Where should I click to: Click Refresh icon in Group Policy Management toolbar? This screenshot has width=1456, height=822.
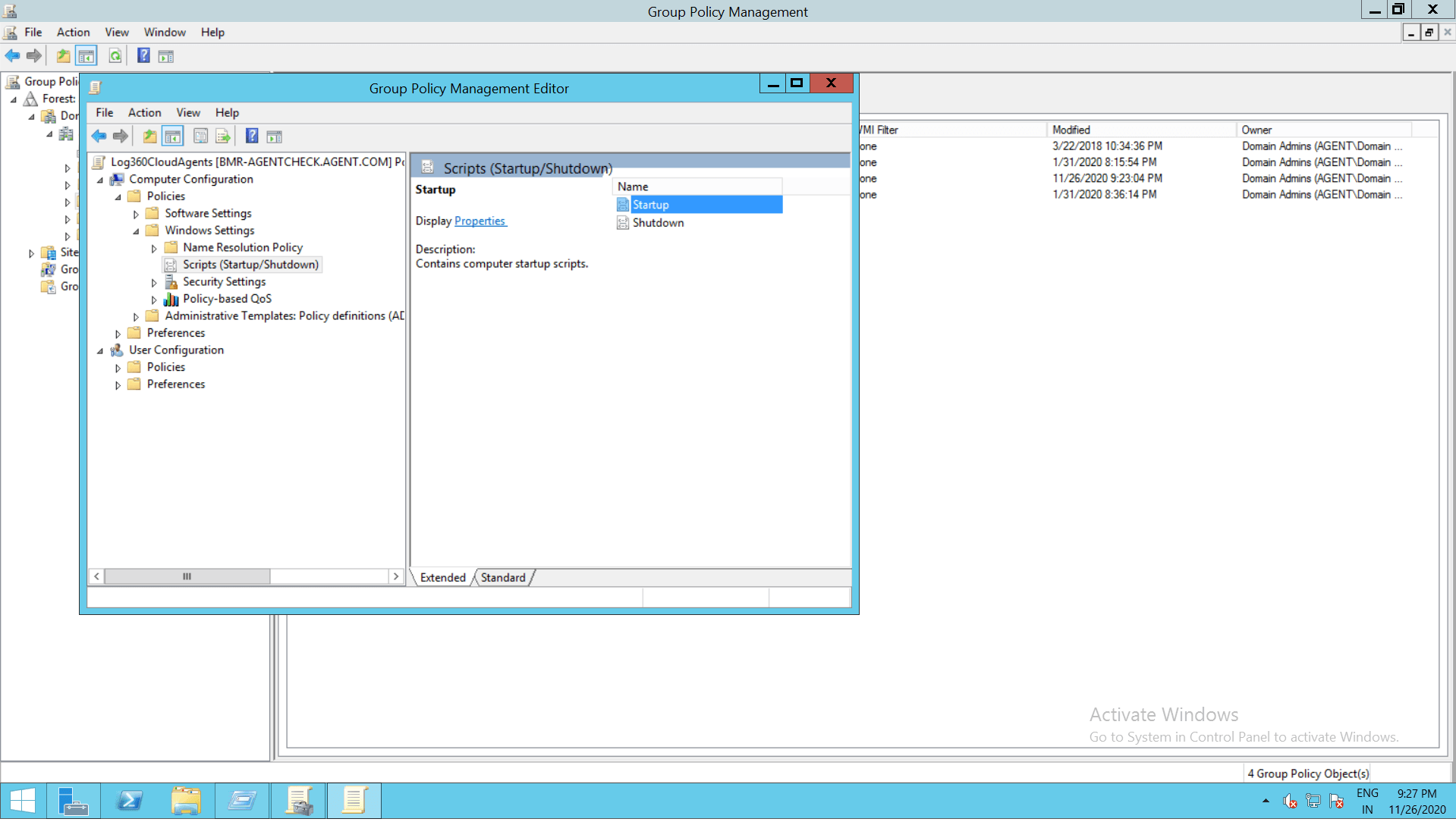click(115, 55)
